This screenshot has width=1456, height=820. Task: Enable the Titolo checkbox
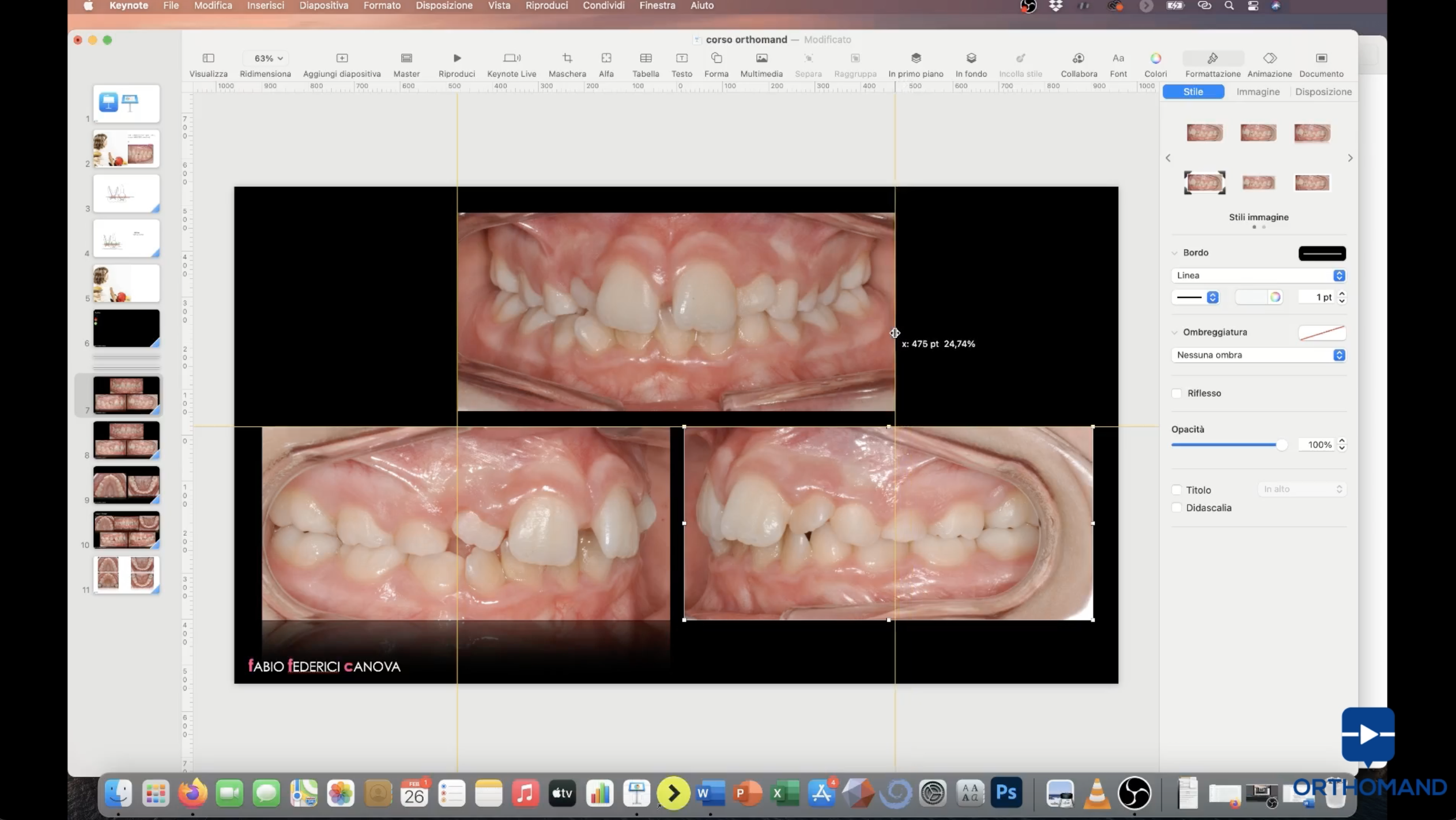[1176, 490]
